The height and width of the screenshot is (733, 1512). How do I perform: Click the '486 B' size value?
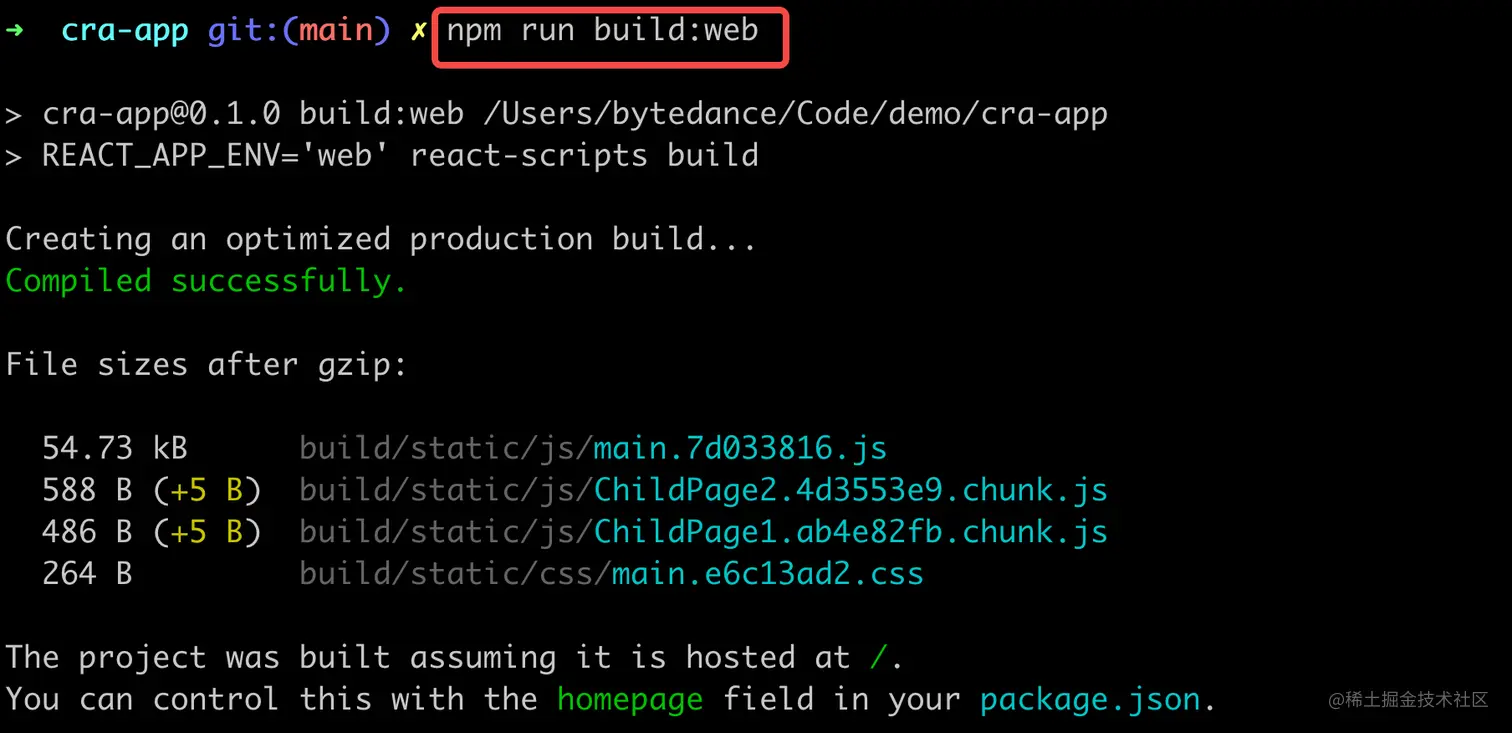click(x=87, y=532)
